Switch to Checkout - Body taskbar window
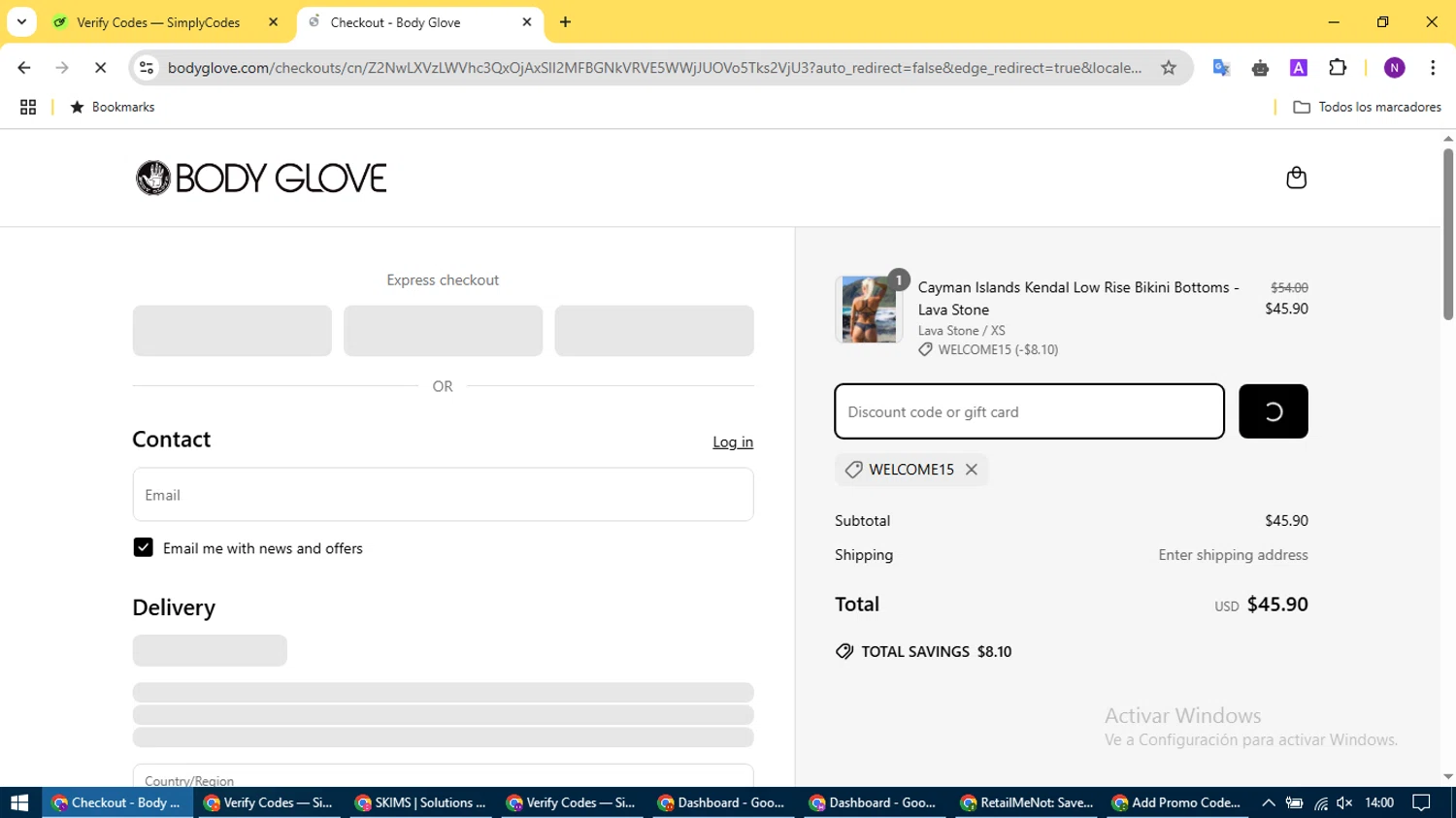Screen dimensions: 1456x818 (x=118, y=802)
